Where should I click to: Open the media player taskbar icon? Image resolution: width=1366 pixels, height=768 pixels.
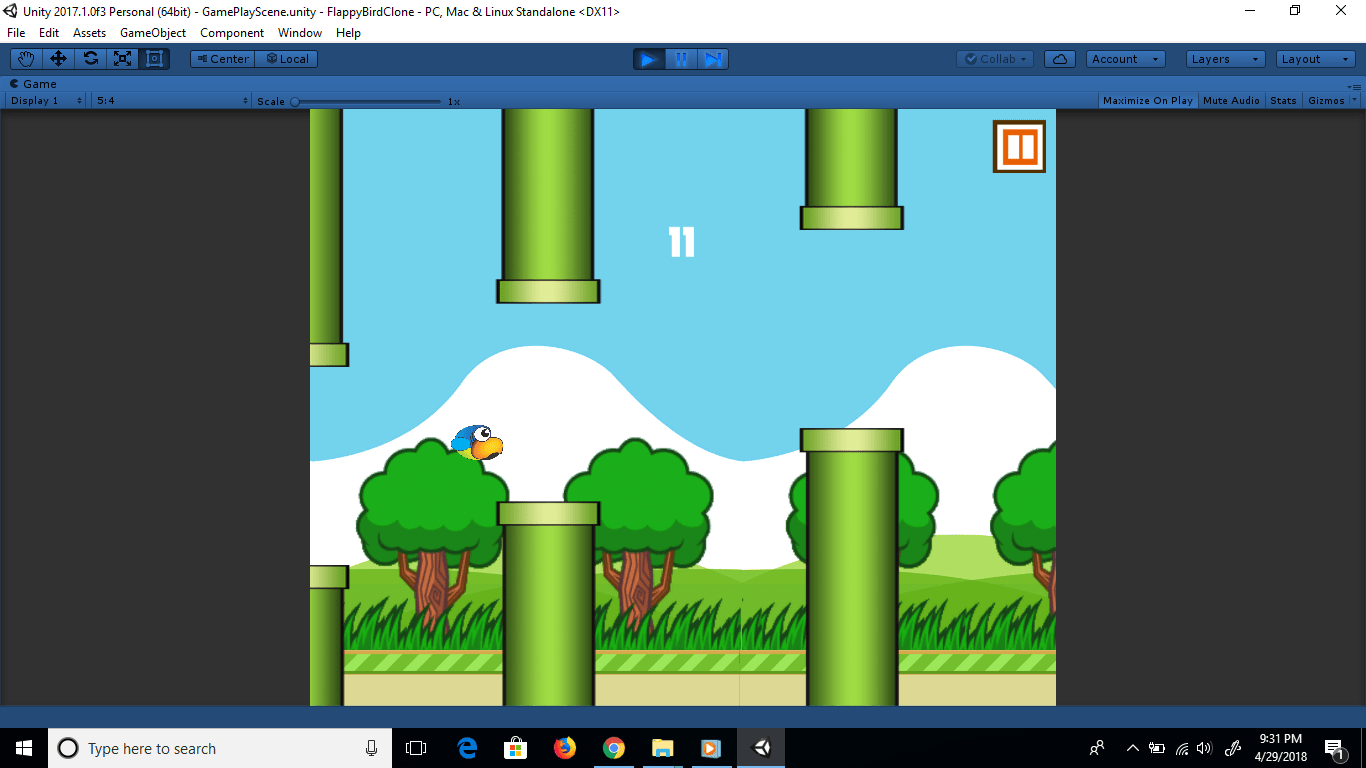[711, 748]
